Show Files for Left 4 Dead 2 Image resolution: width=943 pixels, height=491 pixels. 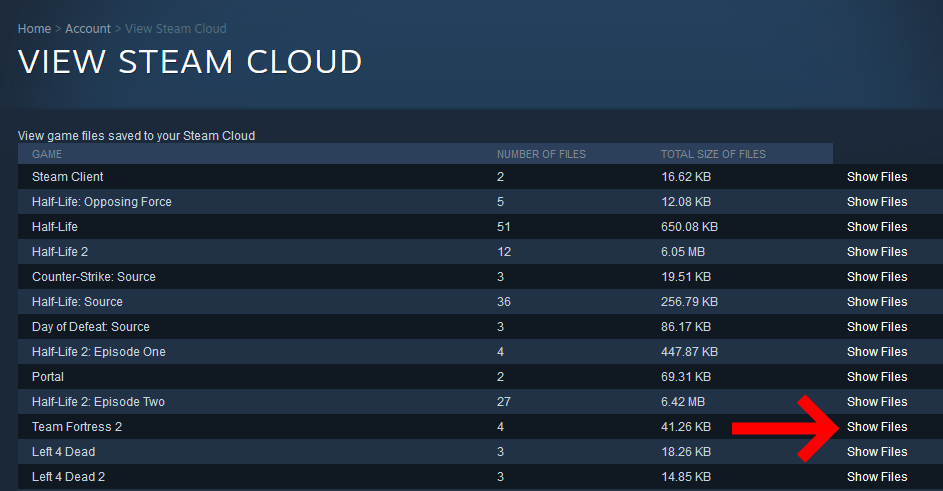877,477
